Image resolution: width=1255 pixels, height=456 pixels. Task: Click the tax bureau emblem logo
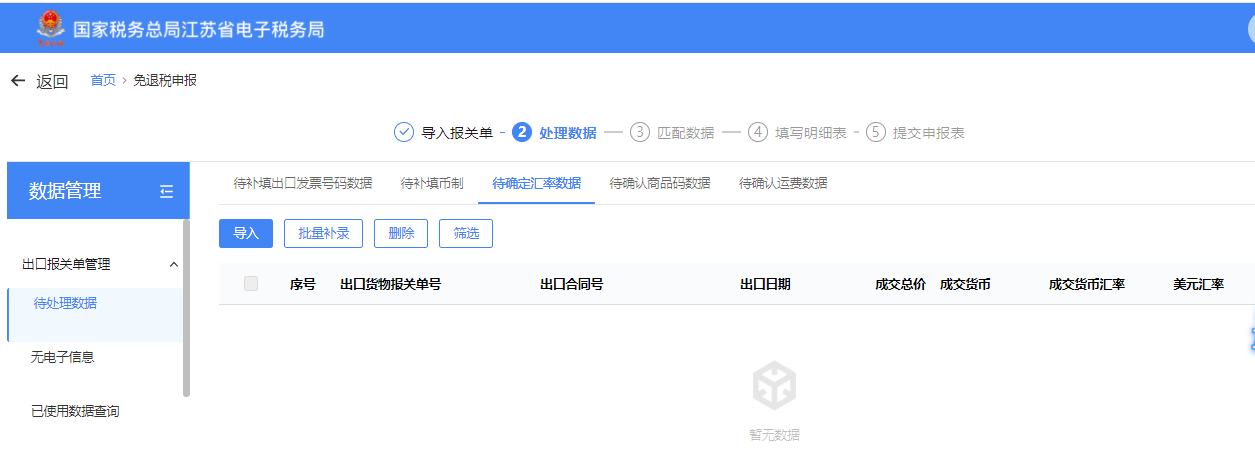[x=50, y=28]
